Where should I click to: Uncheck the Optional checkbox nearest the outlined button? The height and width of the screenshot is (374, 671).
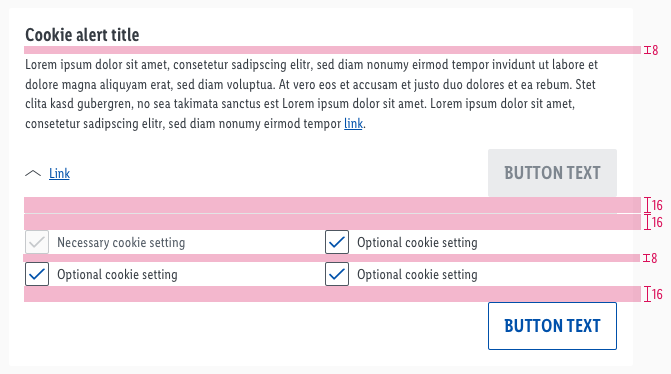(337, 274)
